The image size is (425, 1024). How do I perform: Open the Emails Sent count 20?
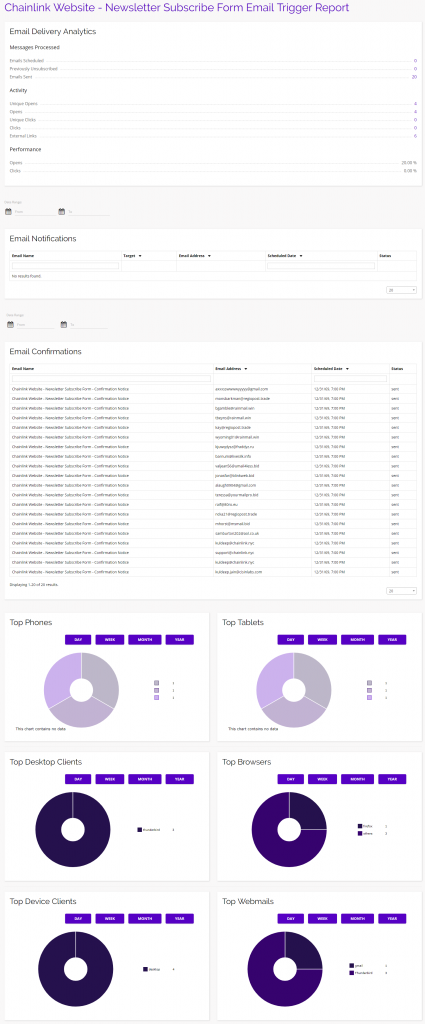pos(414,77)
